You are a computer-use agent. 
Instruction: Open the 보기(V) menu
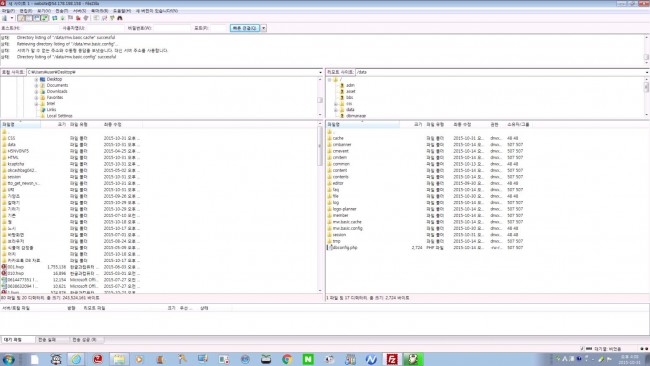(x=44, y=11)
